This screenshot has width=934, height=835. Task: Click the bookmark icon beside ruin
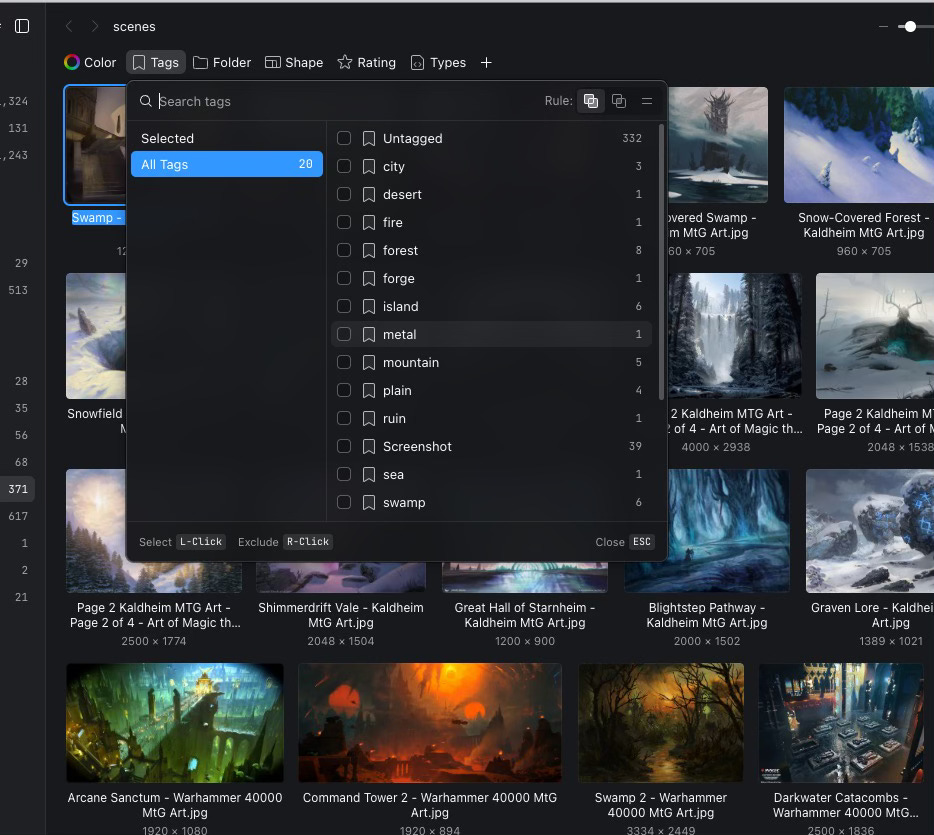coord(369,419)
